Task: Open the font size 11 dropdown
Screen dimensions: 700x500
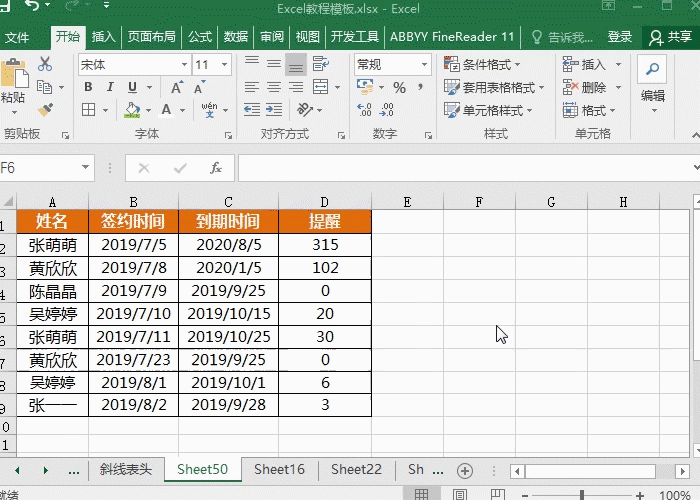Action: coord(225,65)
